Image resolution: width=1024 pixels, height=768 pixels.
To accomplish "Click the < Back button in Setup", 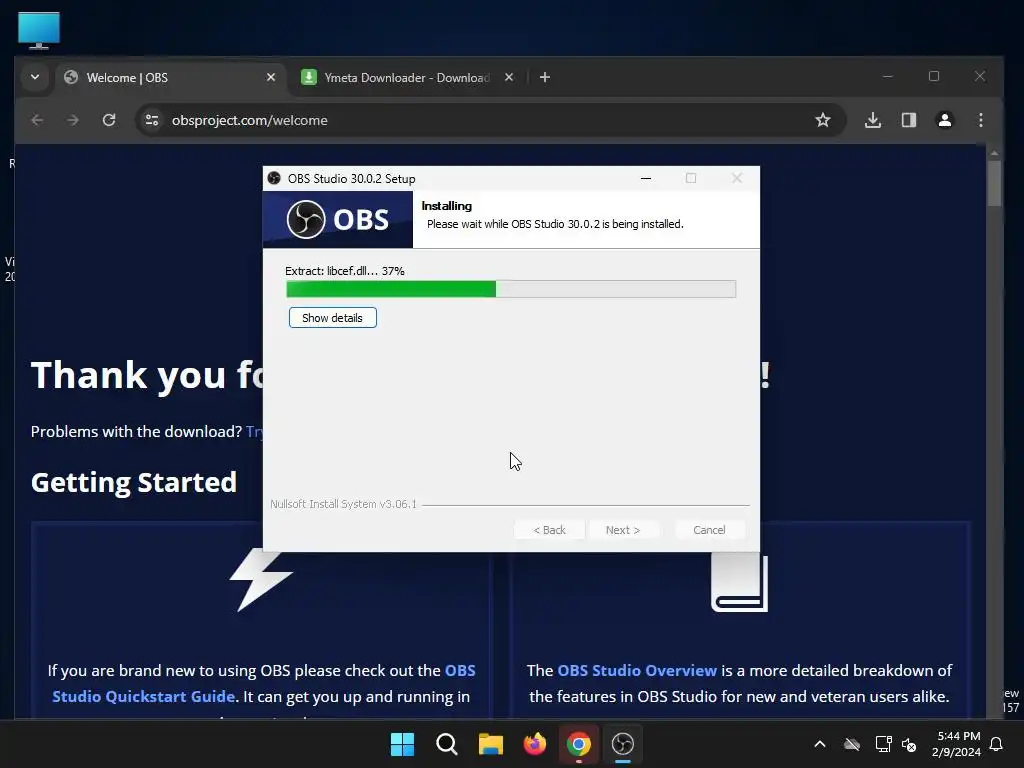I will 549,530.
